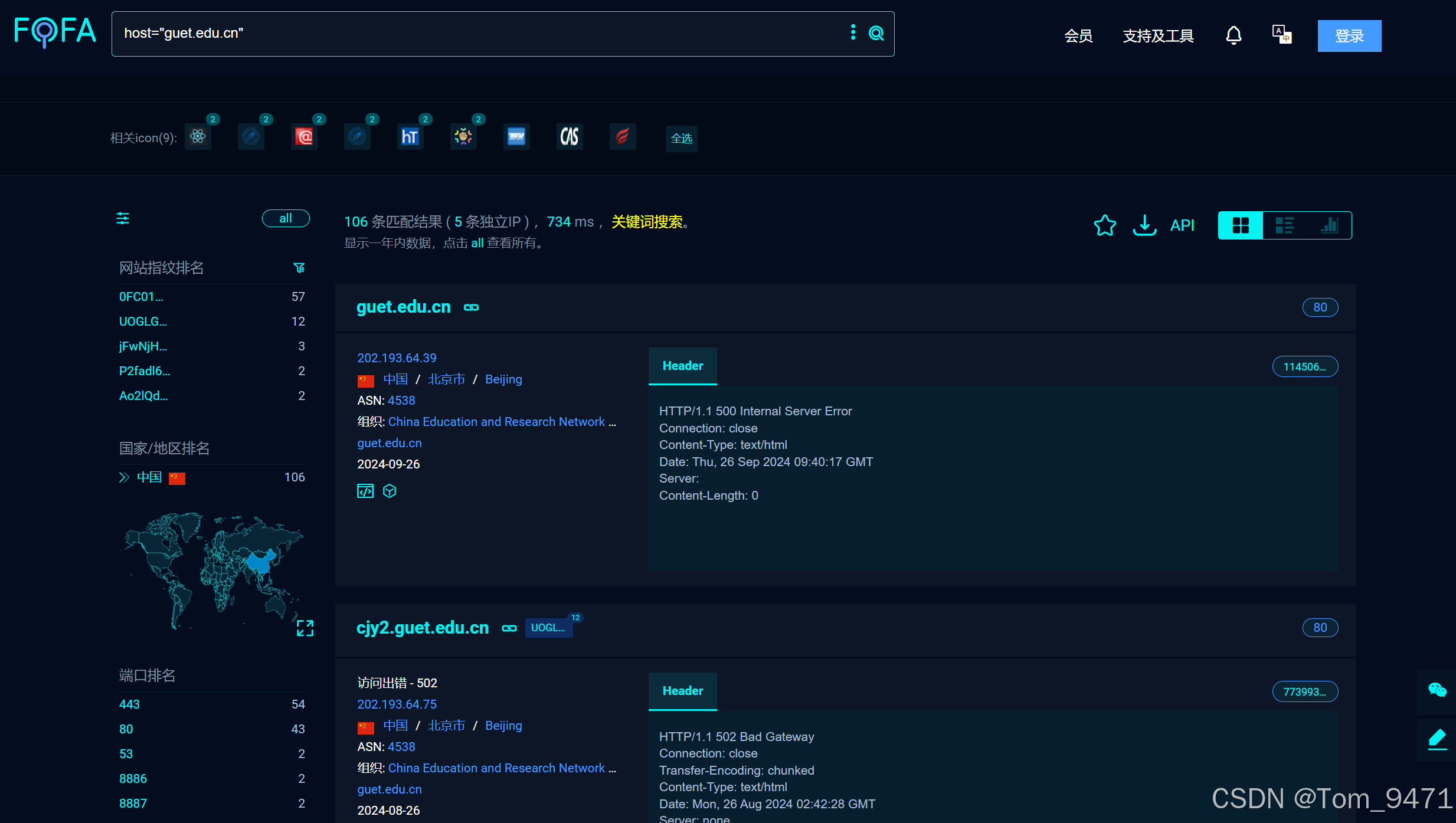
Task: Click the download results icon
Action: click(1144, 225)
